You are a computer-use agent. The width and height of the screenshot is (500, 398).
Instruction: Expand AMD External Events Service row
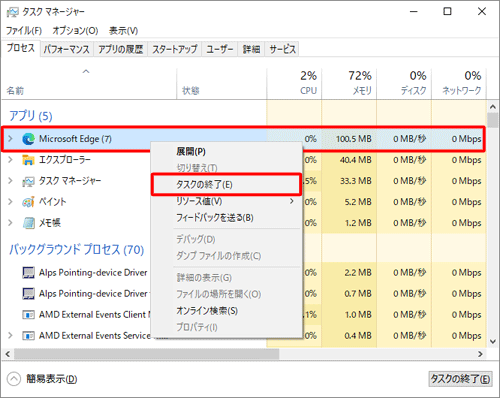(10, 335)
